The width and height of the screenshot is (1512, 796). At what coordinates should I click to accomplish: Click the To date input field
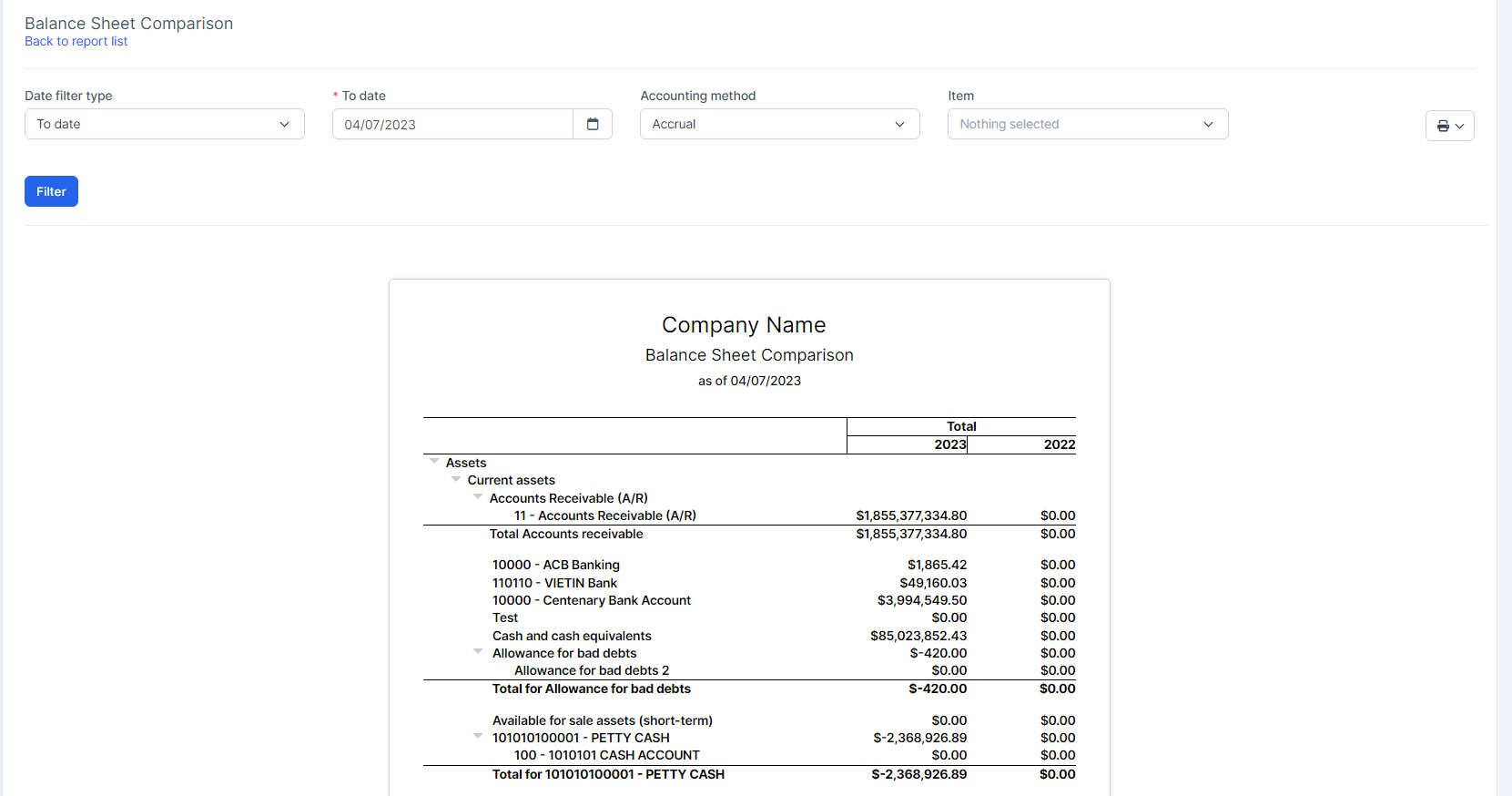[452, 125]
